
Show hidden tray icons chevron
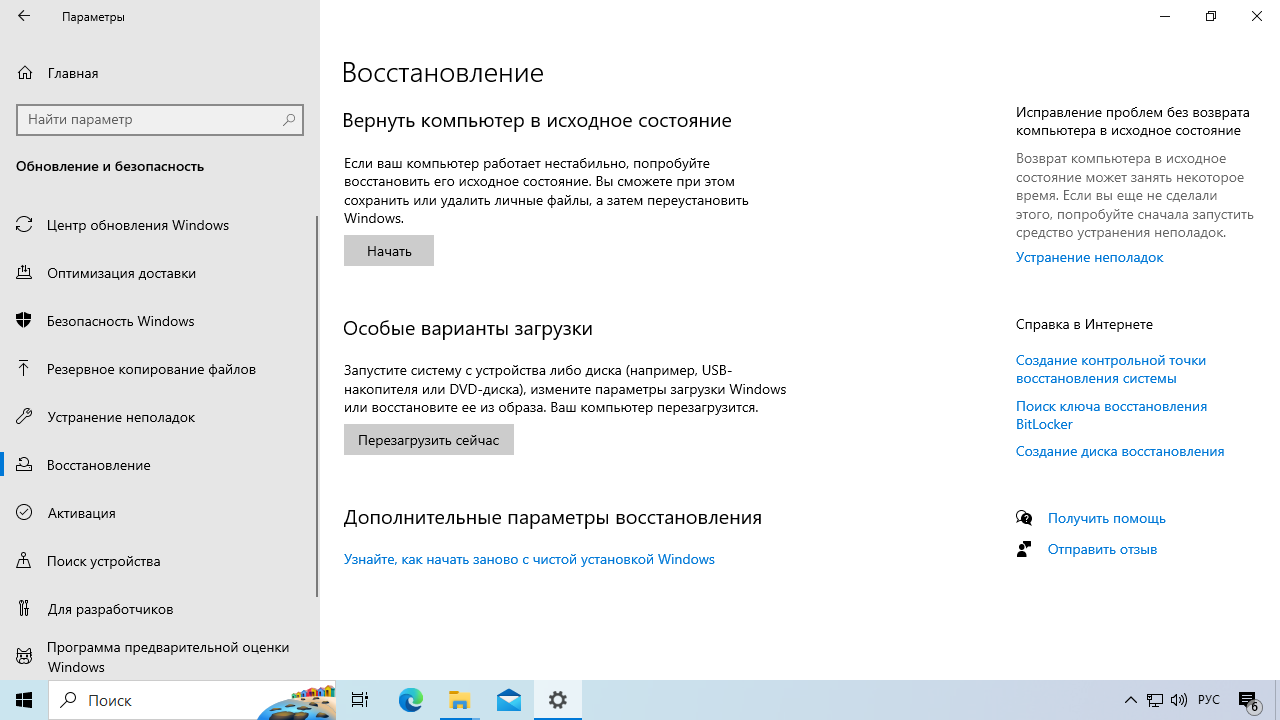click(x=1130, y=700)
